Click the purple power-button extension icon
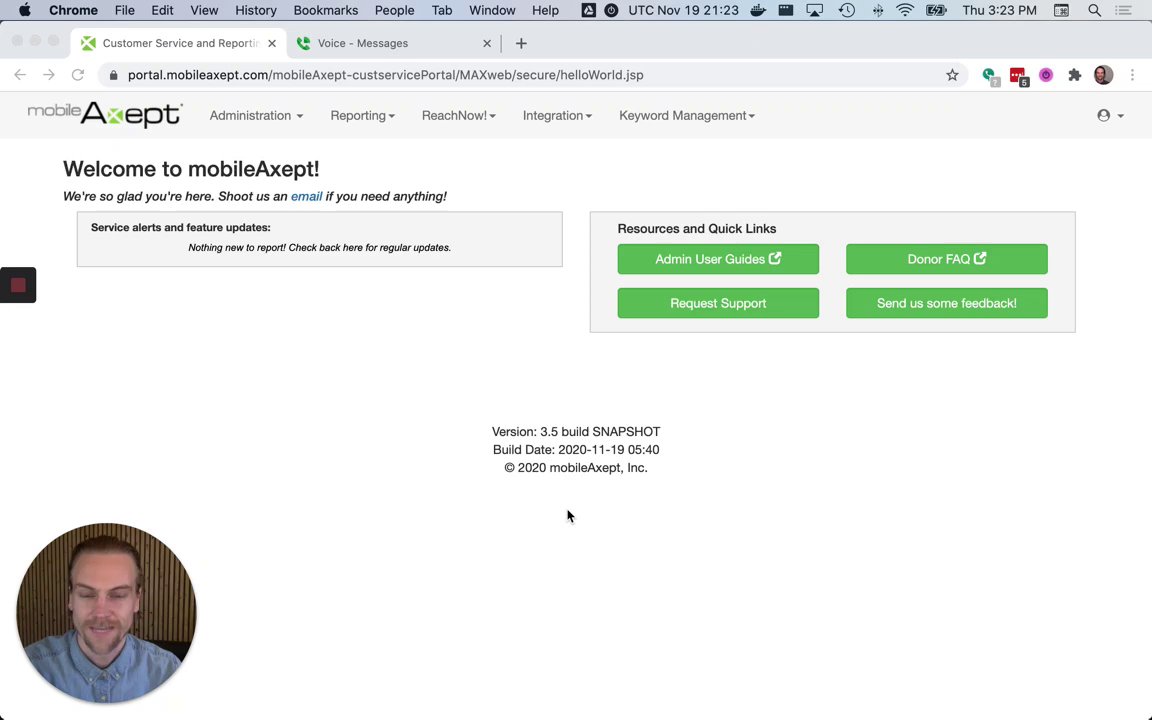Image resolution: width=1152 pixels, height=720 pixels. (1046, 75)
